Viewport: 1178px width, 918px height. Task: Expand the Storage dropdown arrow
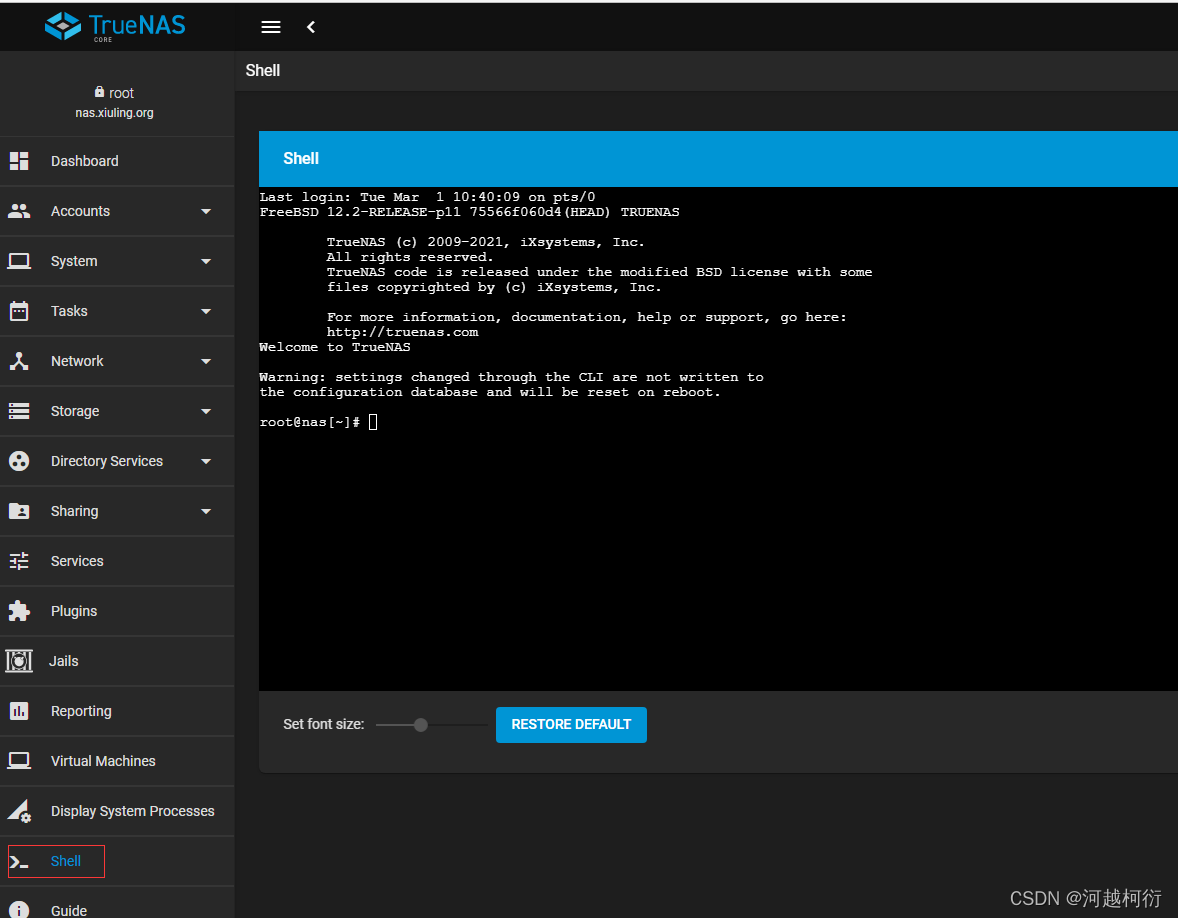click(206, 412)
